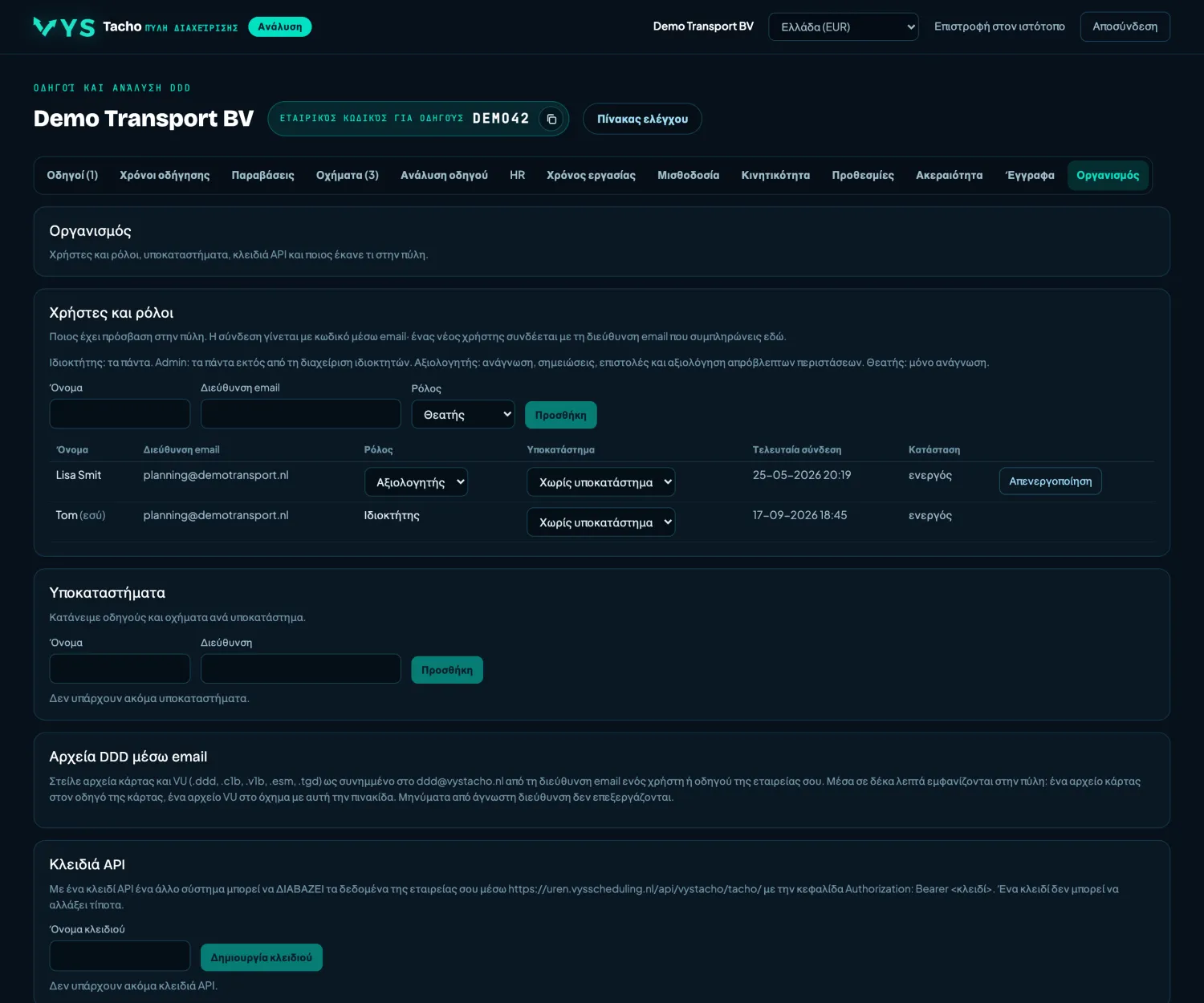Go to the Παραβάσεις tab

(262, 175)
